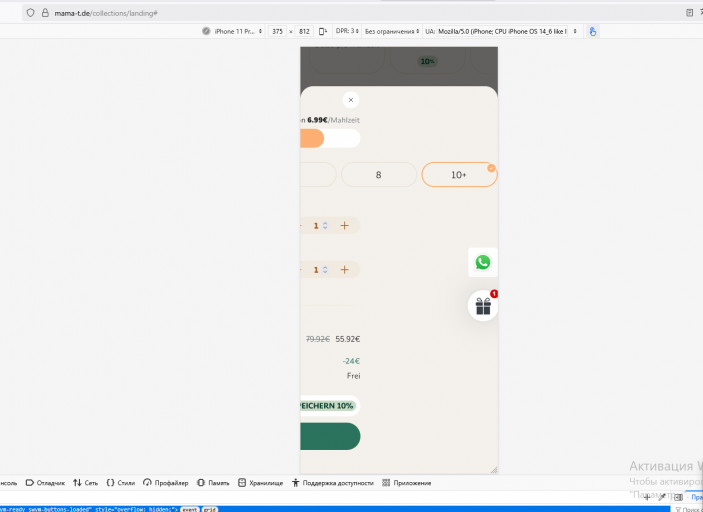The image size is (703, 512).
Task: Toggle the orange subscription switch
Action: [330, 138]
